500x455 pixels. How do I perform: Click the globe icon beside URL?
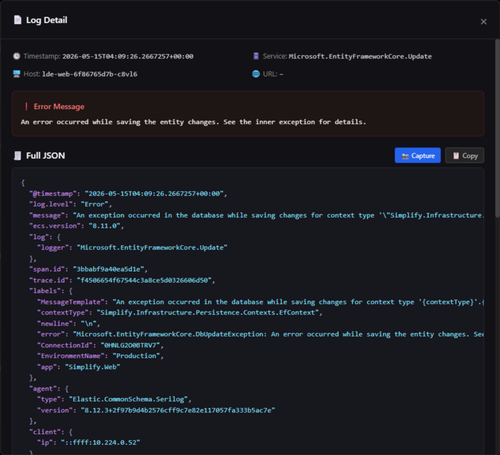[x=256, y=74]
